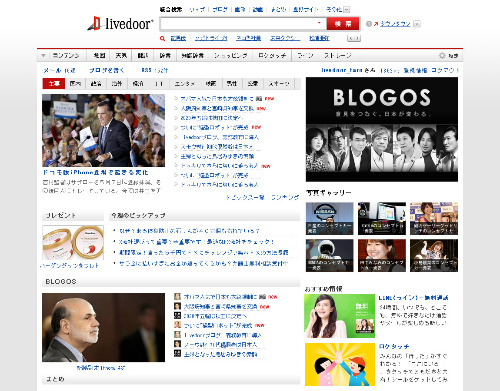Select the スポーツ news tab
Viewport: 500px width, 391px height.
point(279,83)
